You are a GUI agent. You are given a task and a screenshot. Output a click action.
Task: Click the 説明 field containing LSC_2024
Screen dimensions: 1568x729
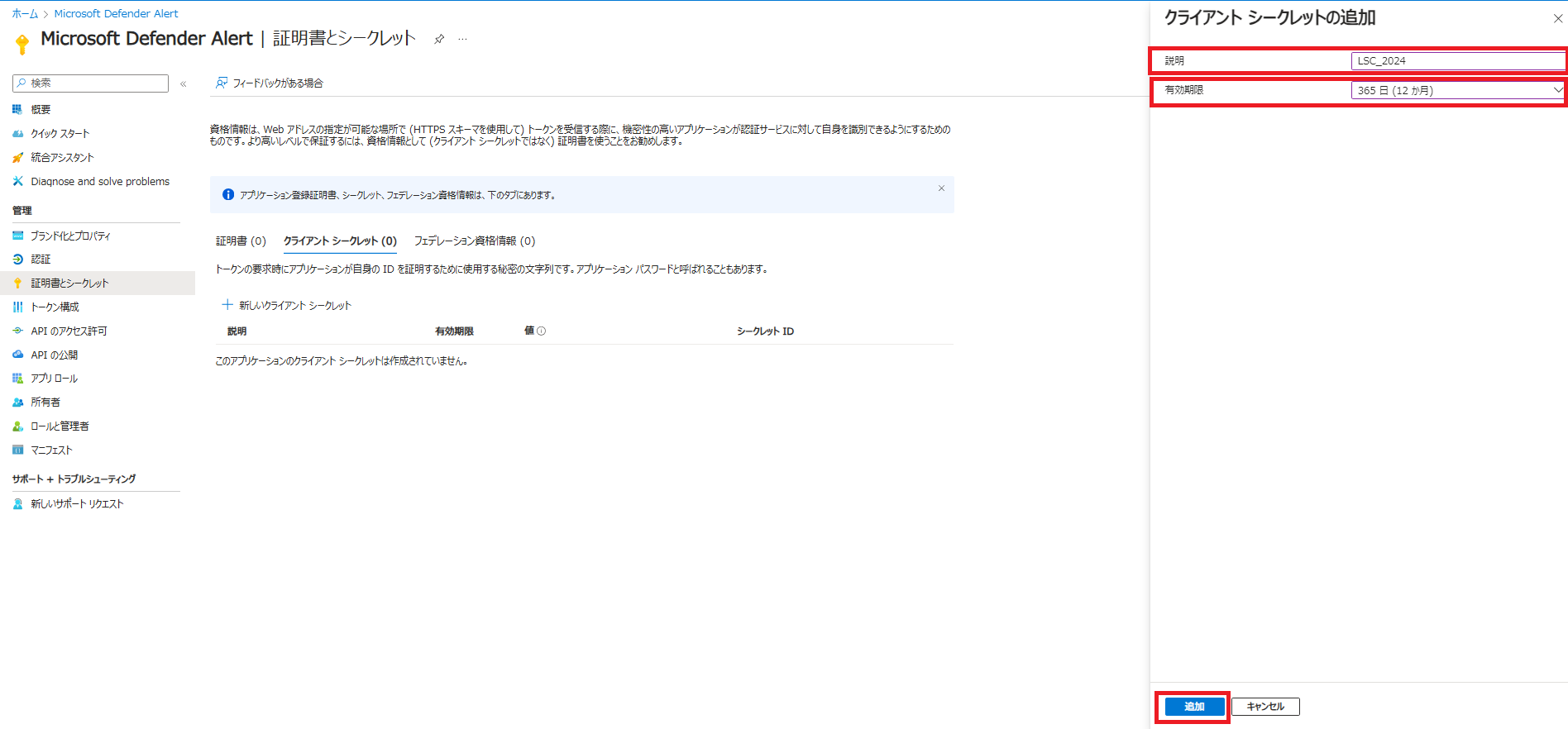(x=1459, y=60)
